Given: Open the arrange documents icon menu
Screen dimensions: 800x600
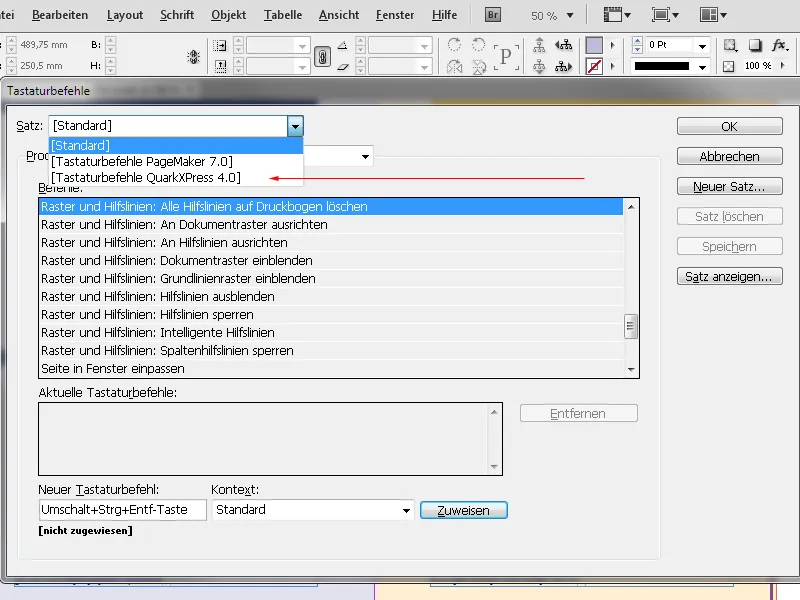Looking at the screenshot, I should pos(713,15).
